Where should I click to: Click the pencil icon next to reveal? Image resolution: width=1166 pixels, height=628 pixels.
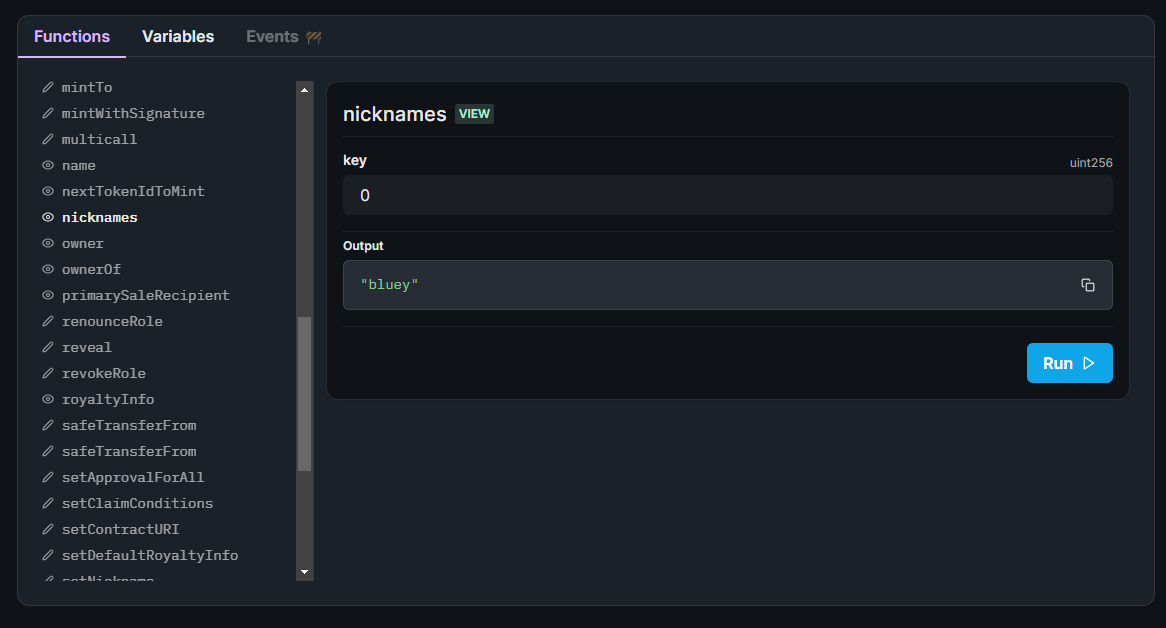[47, 347]
